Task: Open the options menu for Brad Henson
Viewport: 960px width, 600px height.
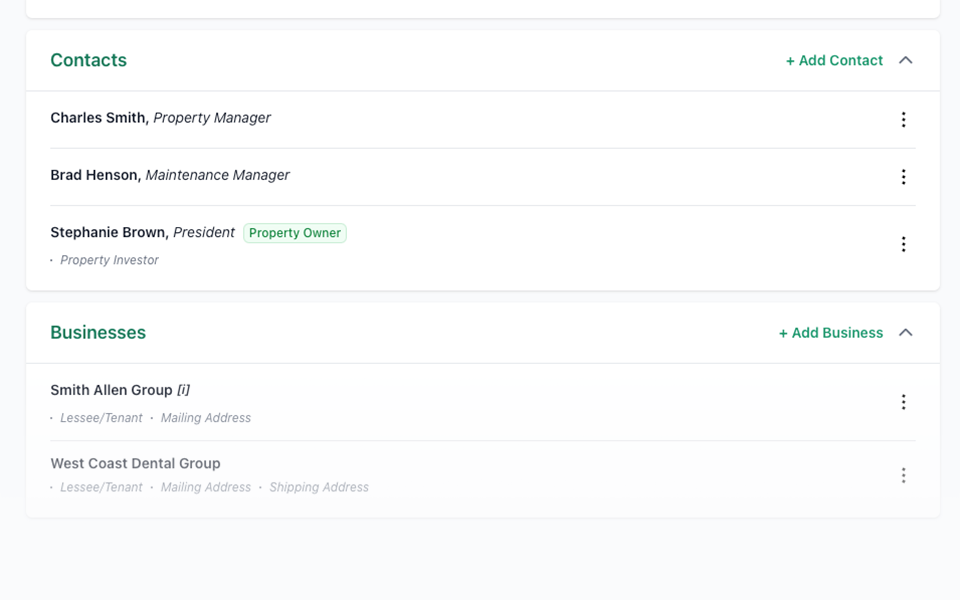Action: click(903, 177)
